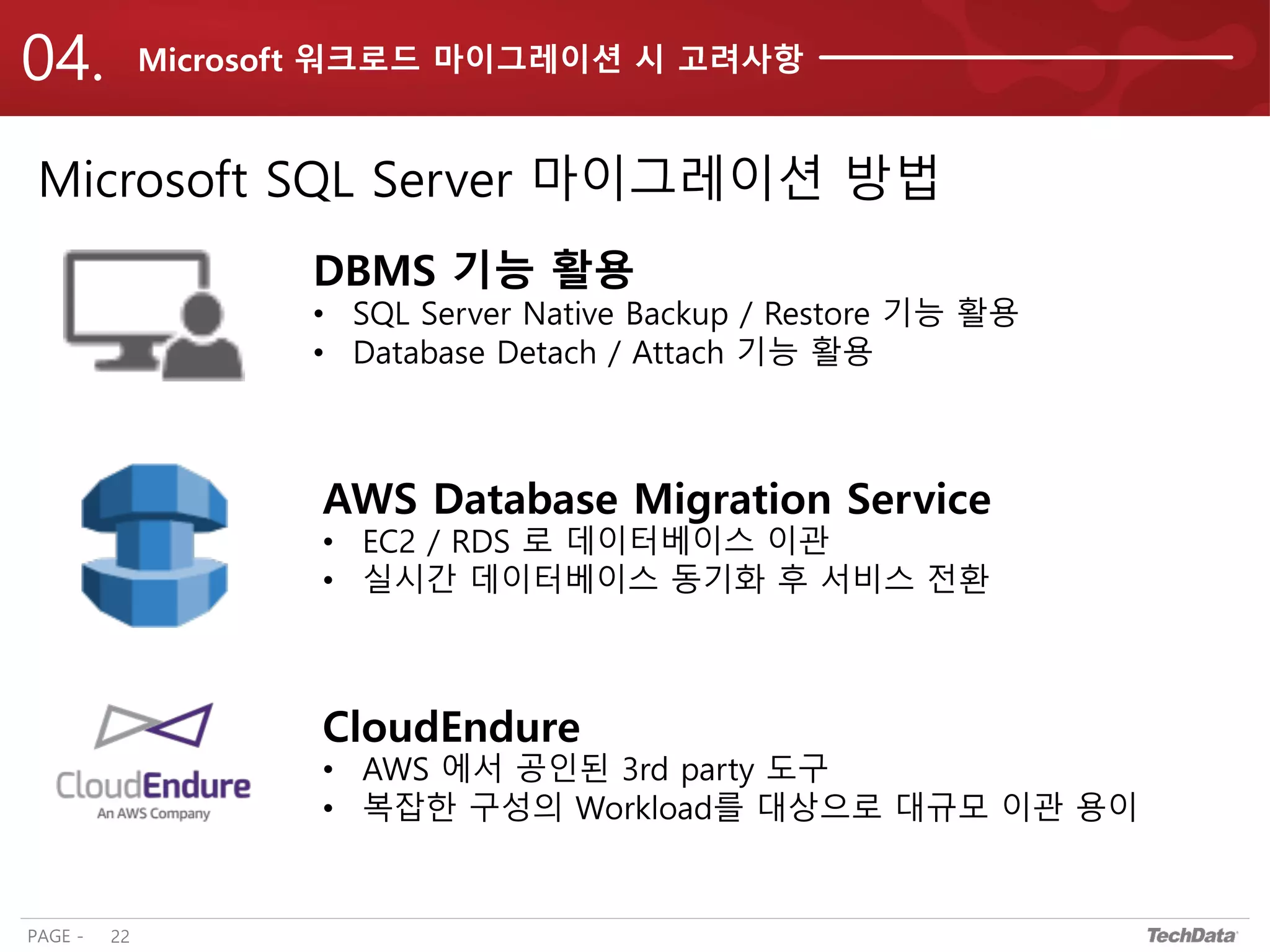
Task: Select 'AWS Database Migration Service' heading
Action: (x=657, y=499)
